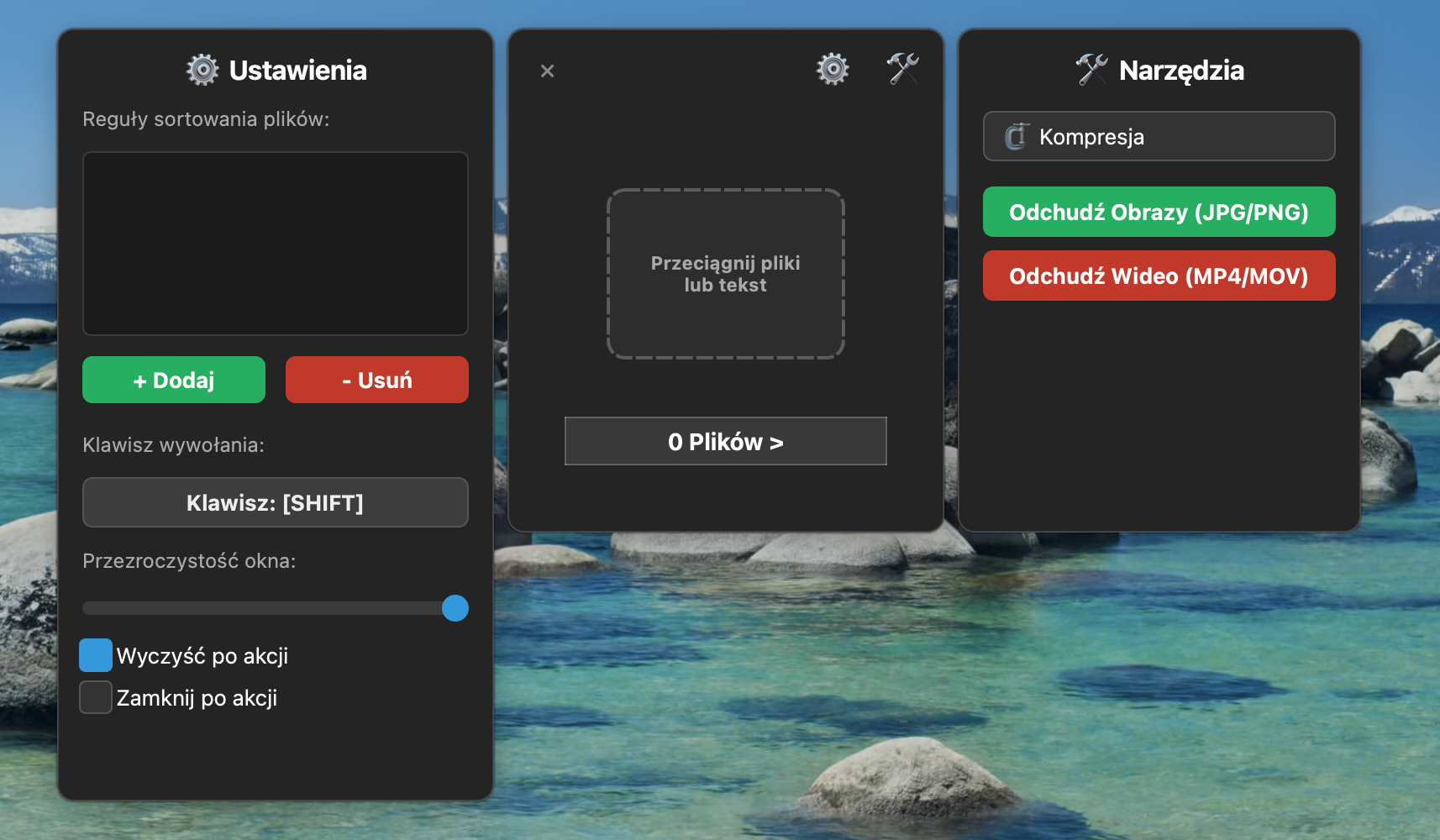The height and width of the screenshot is (840, 1440).
Task: Change hotkey via Klawisz: [SHIFT] button
Action: (x=275, y=502)
